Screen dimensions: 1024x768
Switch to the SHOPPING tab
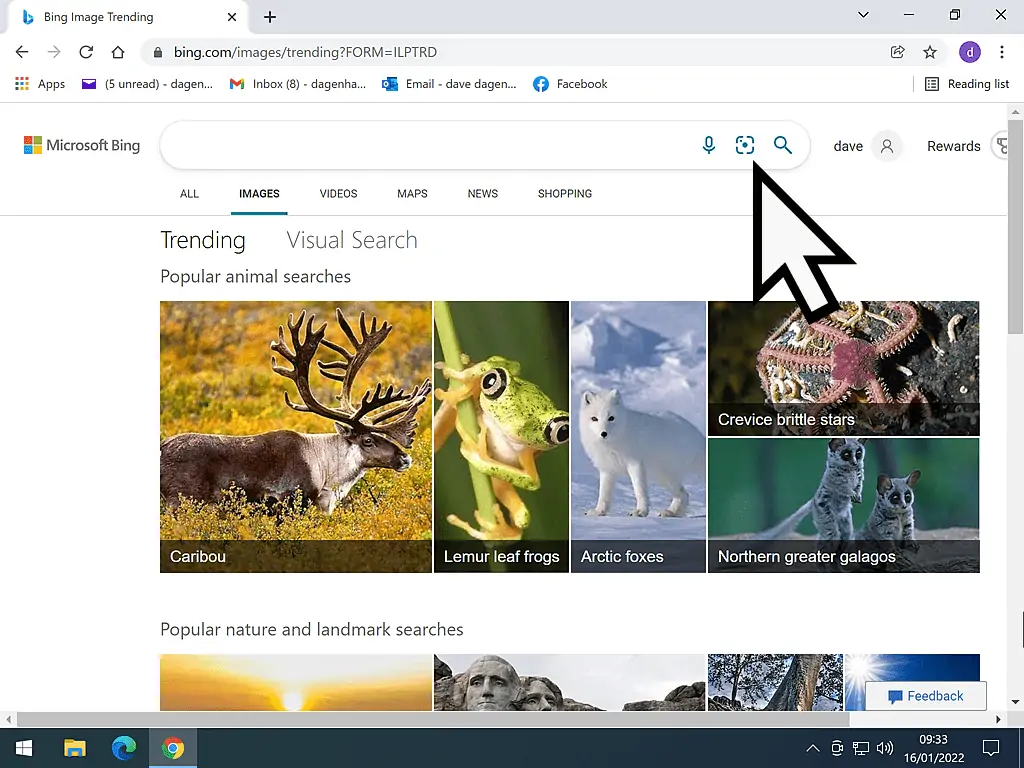[x=564, y=194]
